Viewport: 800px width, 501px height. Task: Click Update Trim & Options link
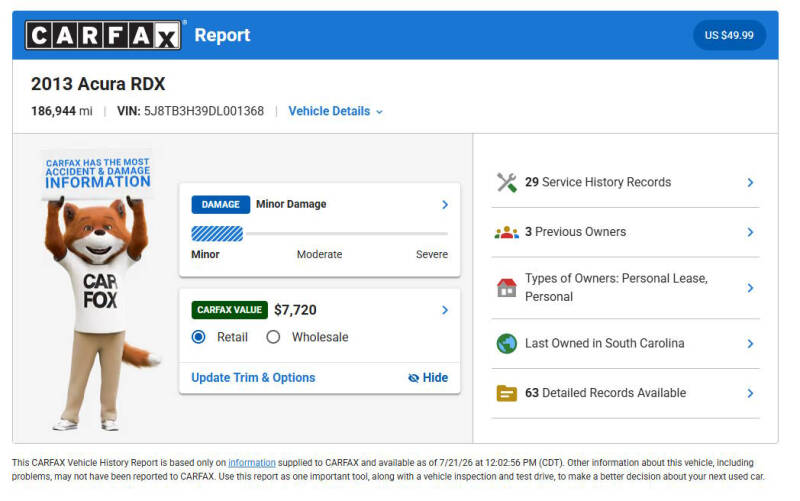253,378
